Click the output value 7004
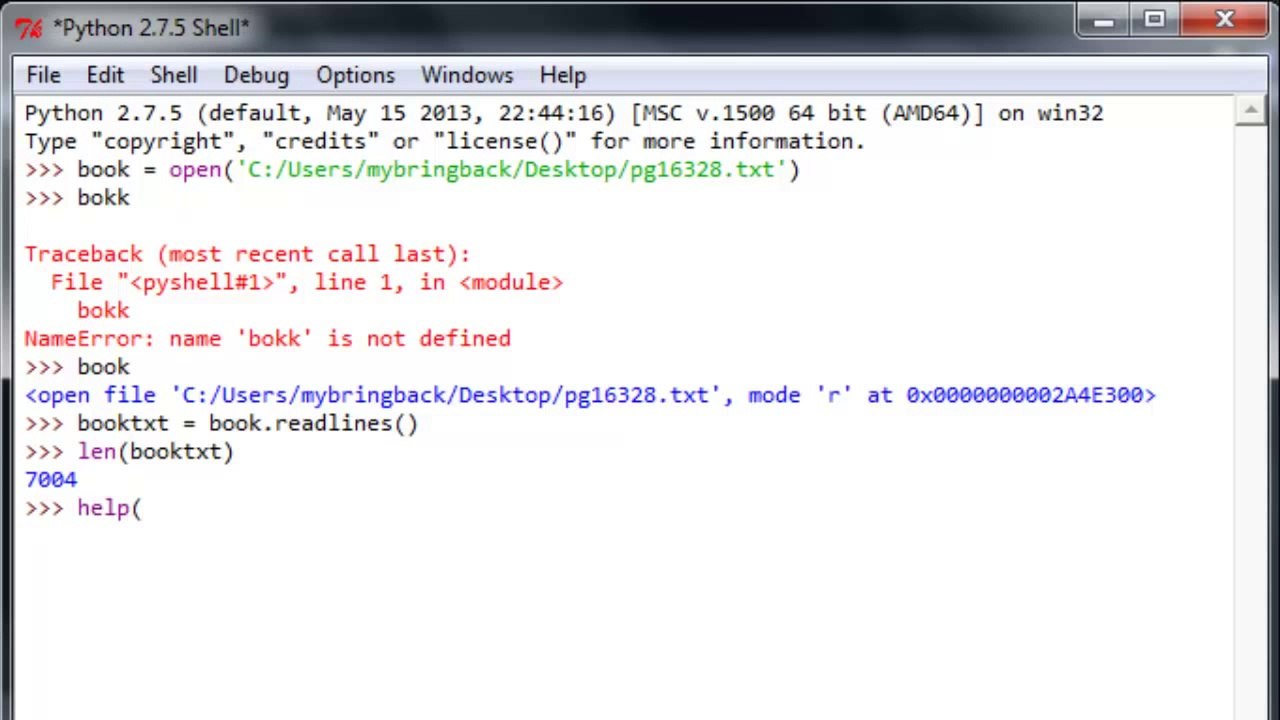The width and height of the screenshot is (1280, 720). click(50, 479)
